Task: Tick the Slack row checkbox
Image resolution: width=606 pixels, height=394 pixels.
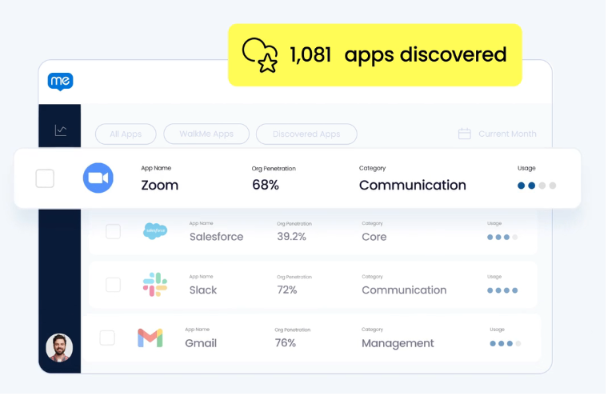Action: point(113,285)
